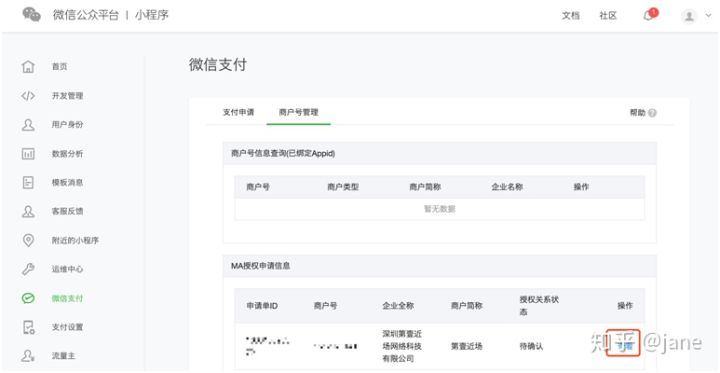The image size is (720, 373).
Task: Open 支付设置 sidebar item
Action: [68, 327]
